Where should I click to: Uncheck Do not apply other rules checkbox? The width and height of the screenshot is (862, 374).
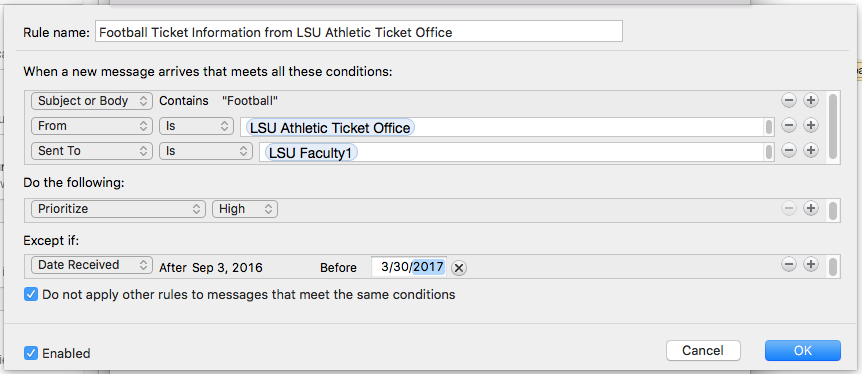tap(31, 294)
